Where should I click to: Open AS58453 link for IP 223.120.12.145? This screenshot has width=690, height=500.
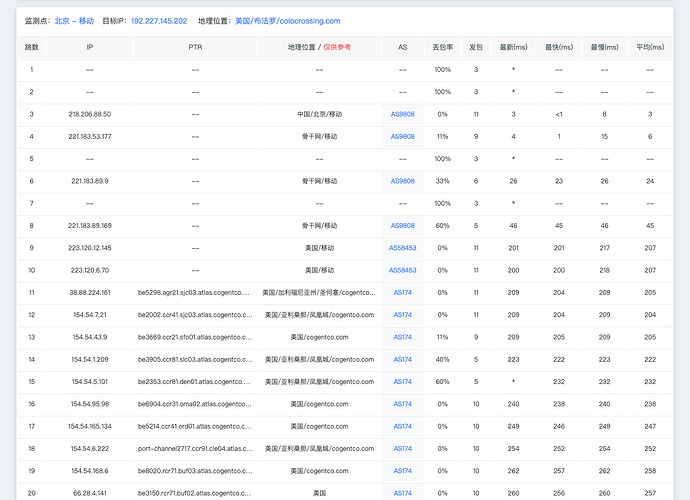[x=403, y=248]
